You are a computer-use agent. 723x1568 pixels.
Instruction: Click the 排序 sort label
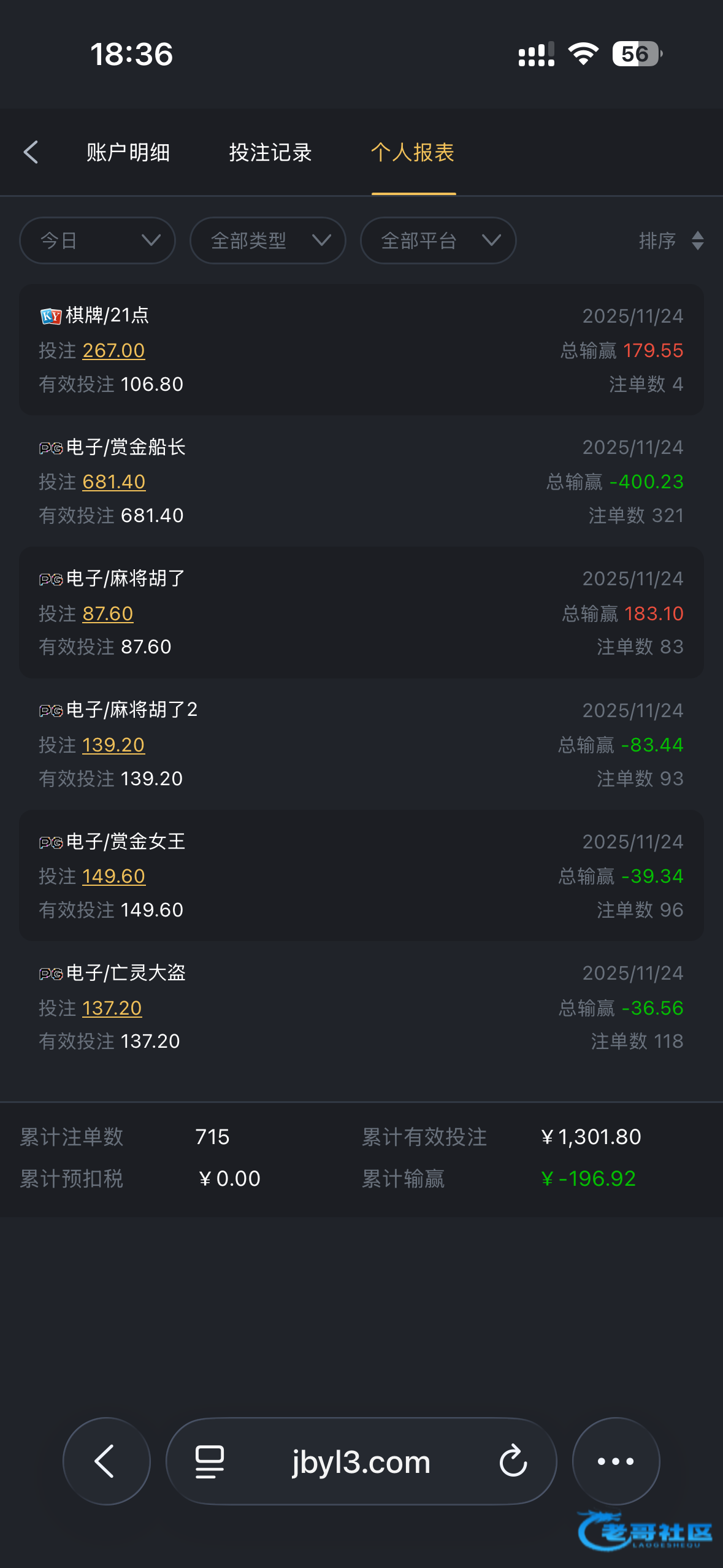pyautogui.click(x=657, y=240)
